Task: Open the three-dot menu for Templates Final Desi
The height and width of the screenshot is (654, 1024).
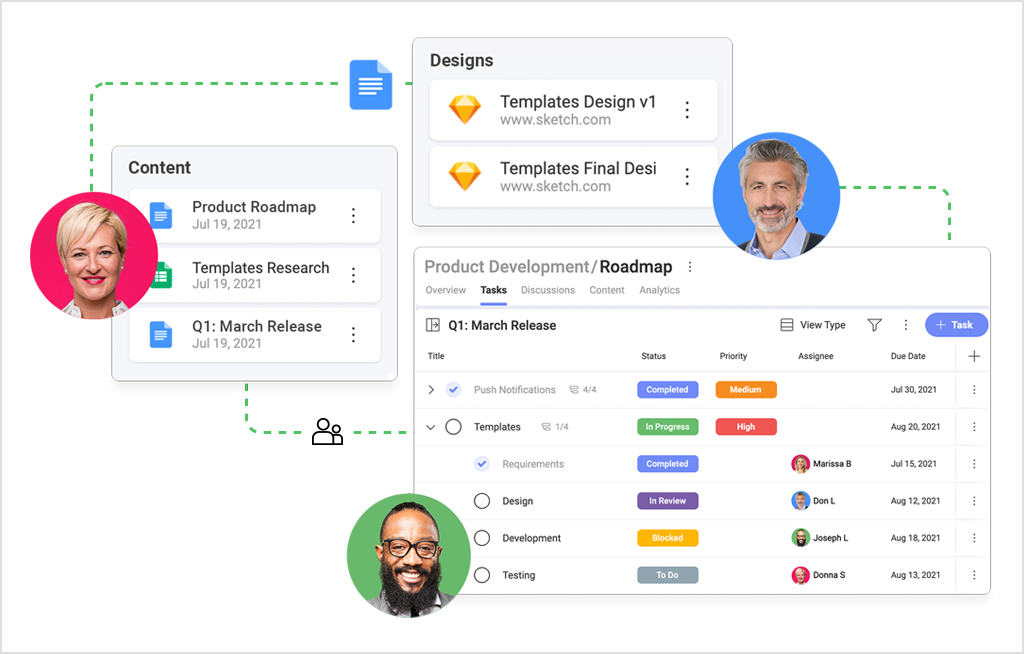Action: (x=688, y=176)
